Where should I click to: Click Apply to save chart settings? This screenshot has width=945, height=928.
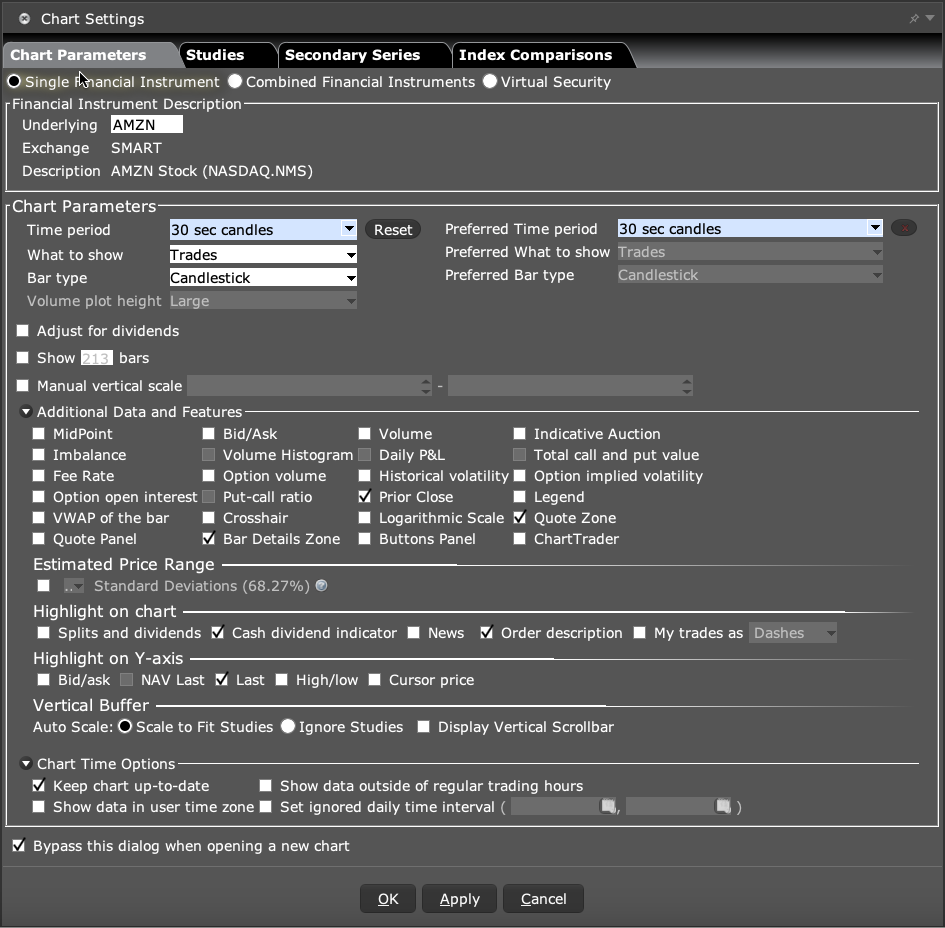click(x=459, y=899)
